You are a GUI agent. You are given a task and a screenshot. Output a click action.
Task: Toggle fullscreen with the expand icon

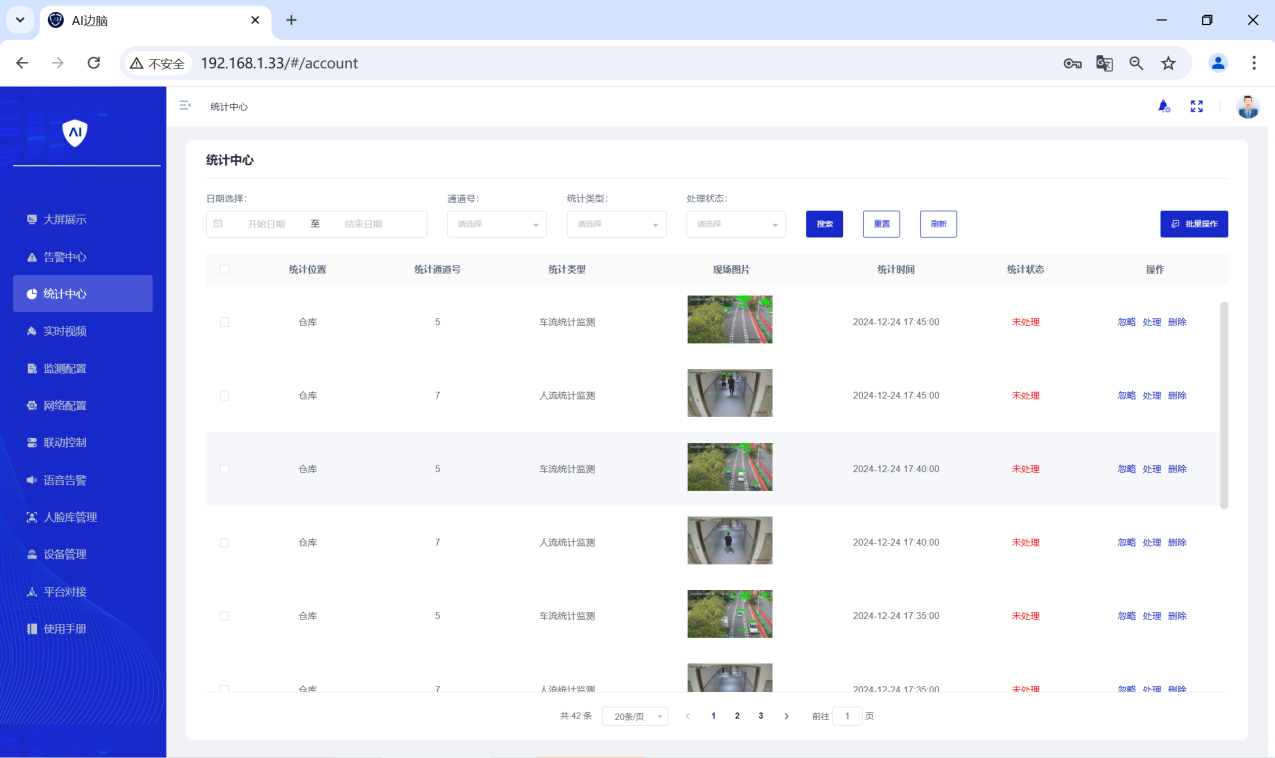(x=1196, y=106)
